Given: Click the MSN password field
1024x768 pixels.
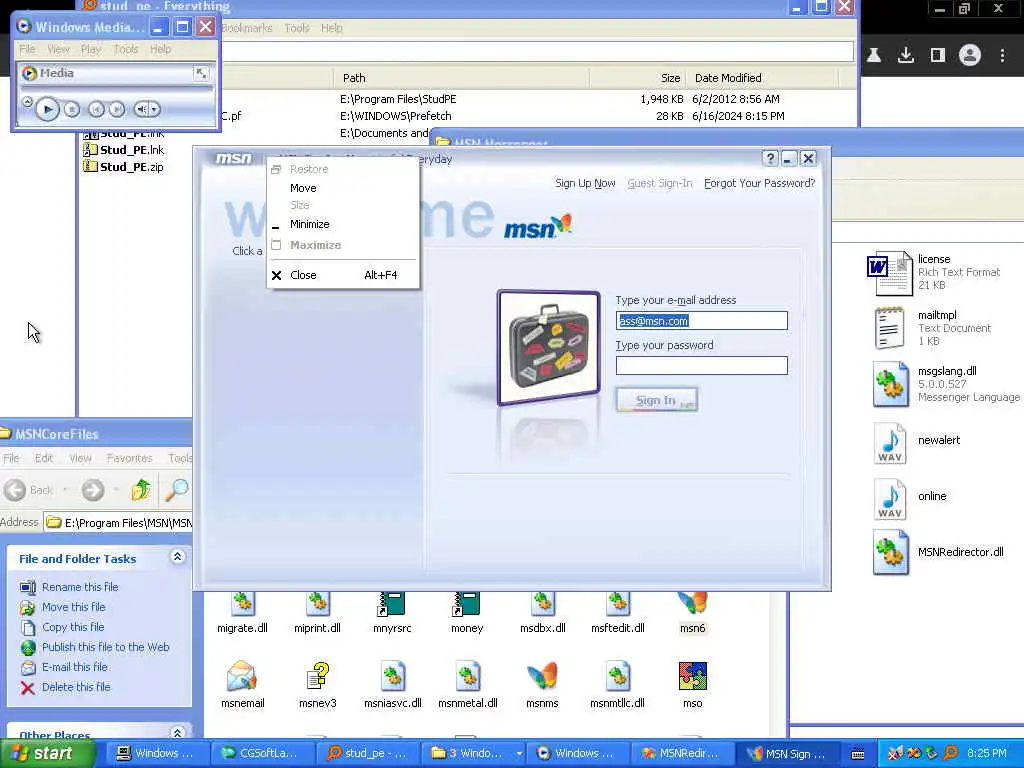Looking at the screenshot, I should pyautogui.click(x=701, y=366).
